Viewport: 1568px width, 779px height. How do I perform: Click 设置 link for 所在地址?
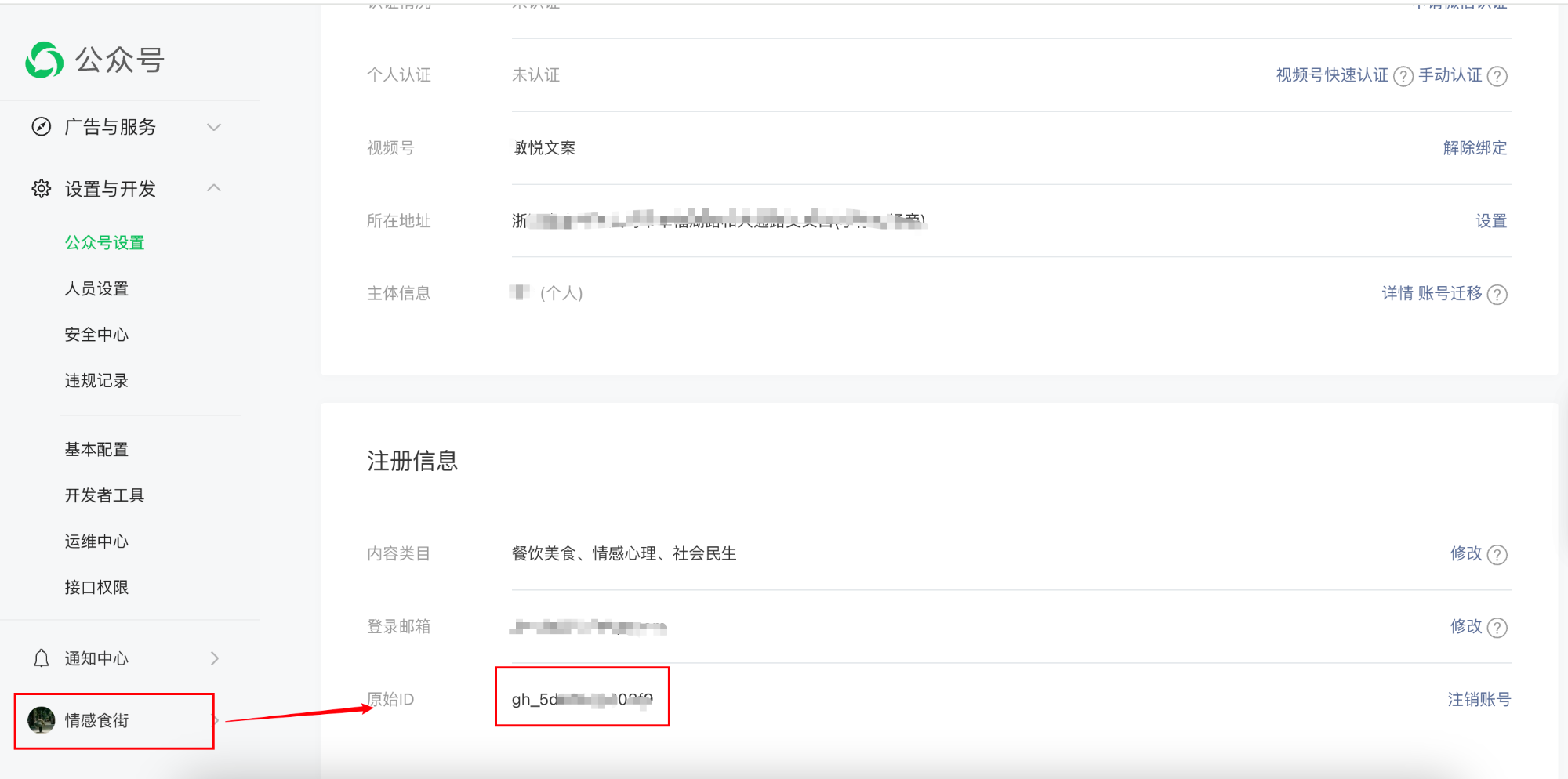click(x=1490, y=221)
